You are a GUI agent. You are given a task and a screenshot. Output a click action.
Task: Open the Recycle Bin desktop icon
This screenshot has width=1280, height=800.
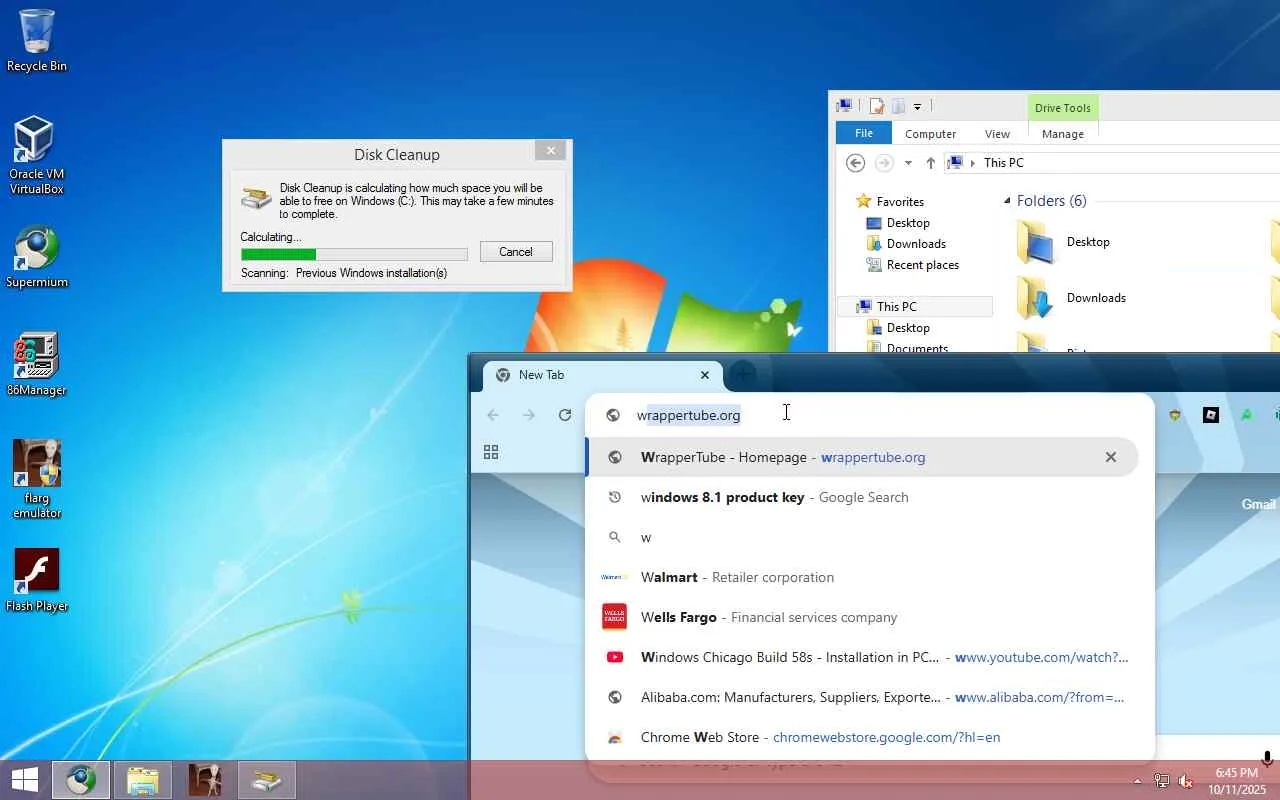click(37, 40)
